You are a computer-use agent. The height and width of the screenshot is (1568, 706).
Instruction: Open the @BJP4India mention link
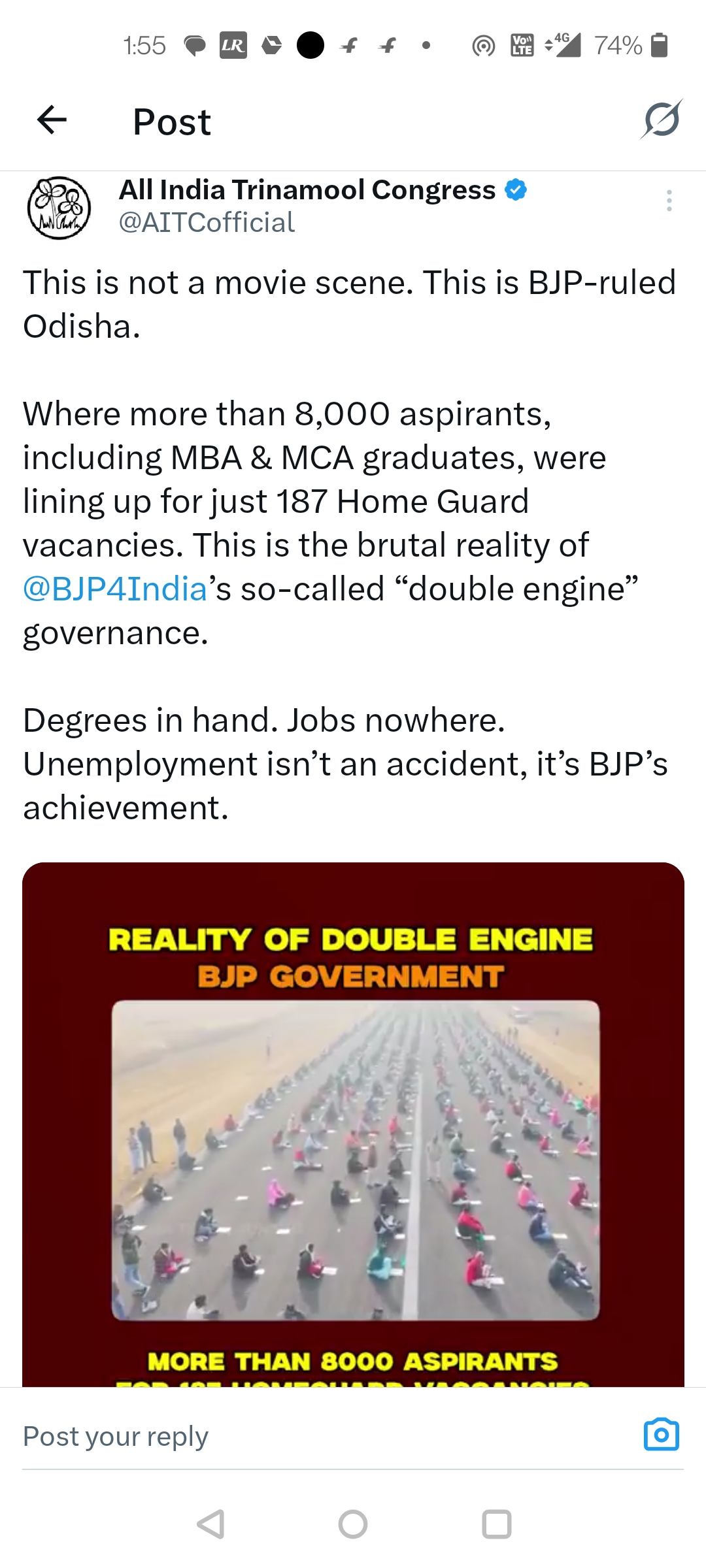tap(115, 589)
